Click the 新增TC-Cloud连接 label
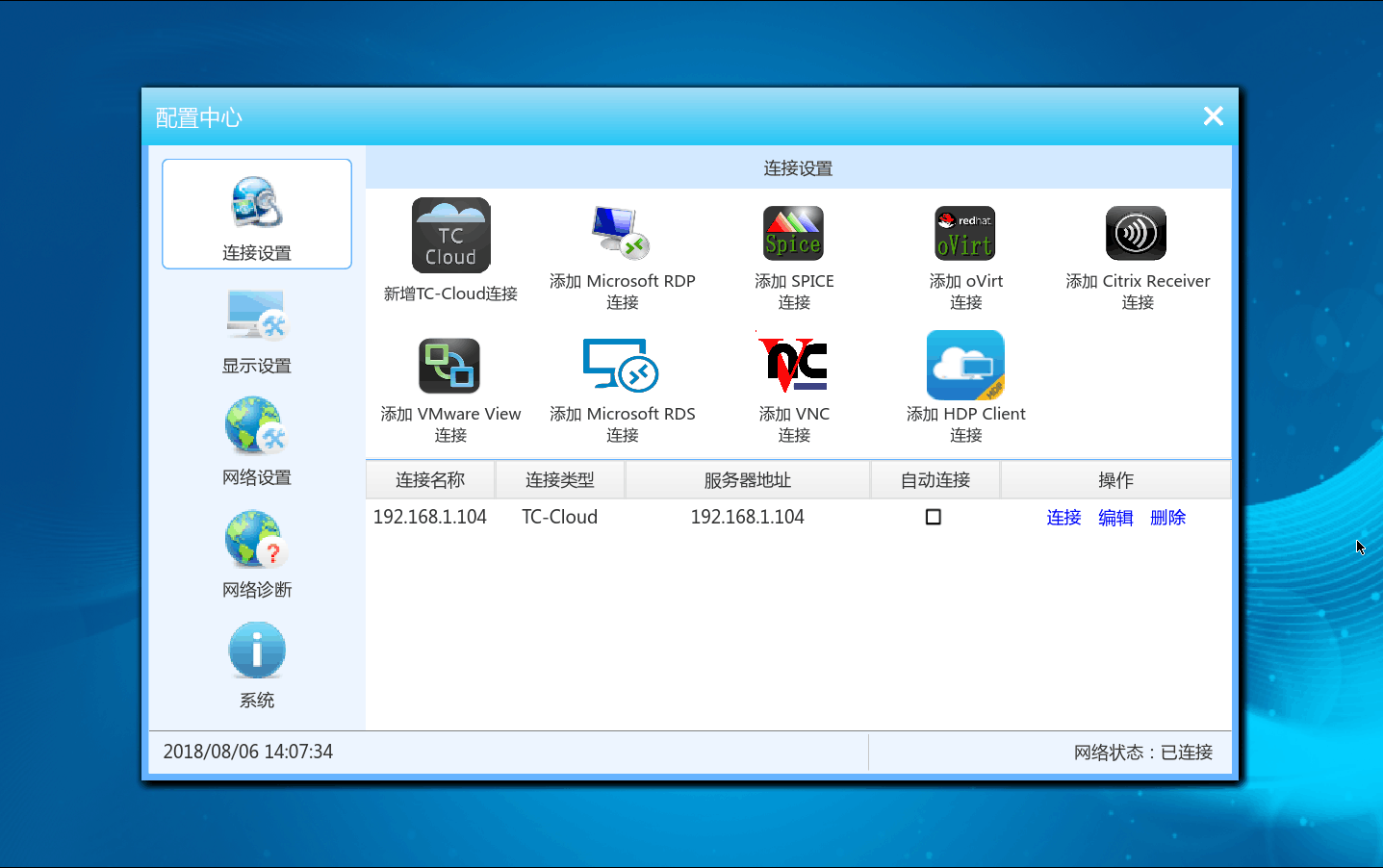The width and height of the screenshot is (1383, 868). pyautogui.click(x=450, y=294)
